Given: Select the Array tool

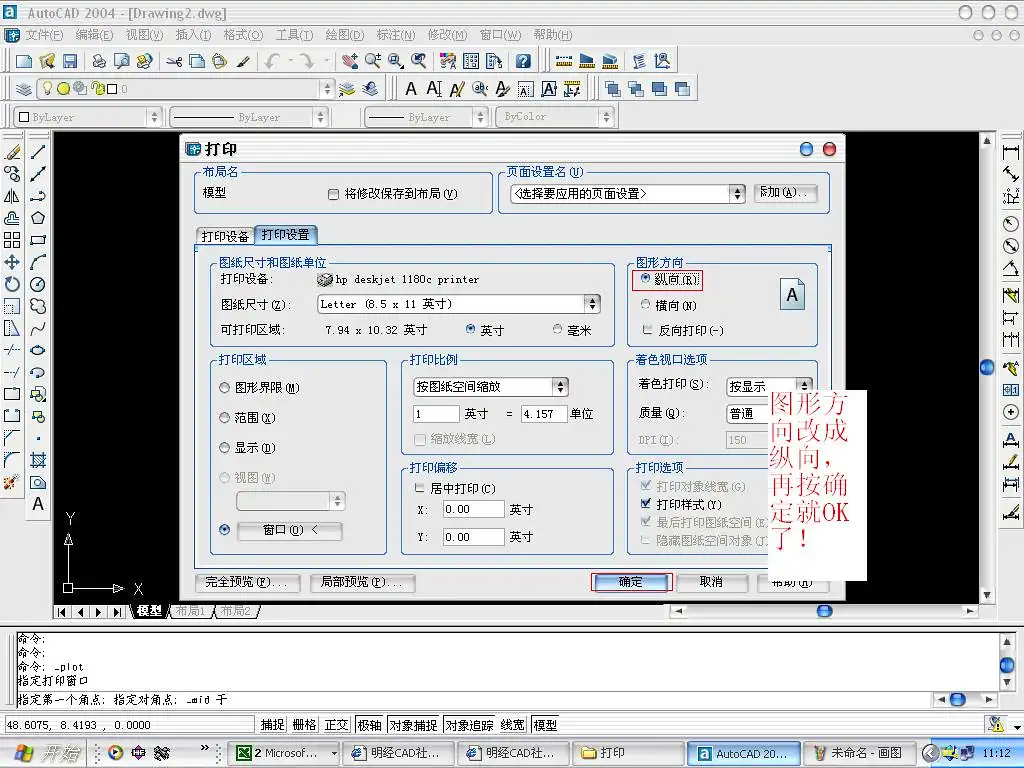Looking at the screenshot, I should point(12,240).
